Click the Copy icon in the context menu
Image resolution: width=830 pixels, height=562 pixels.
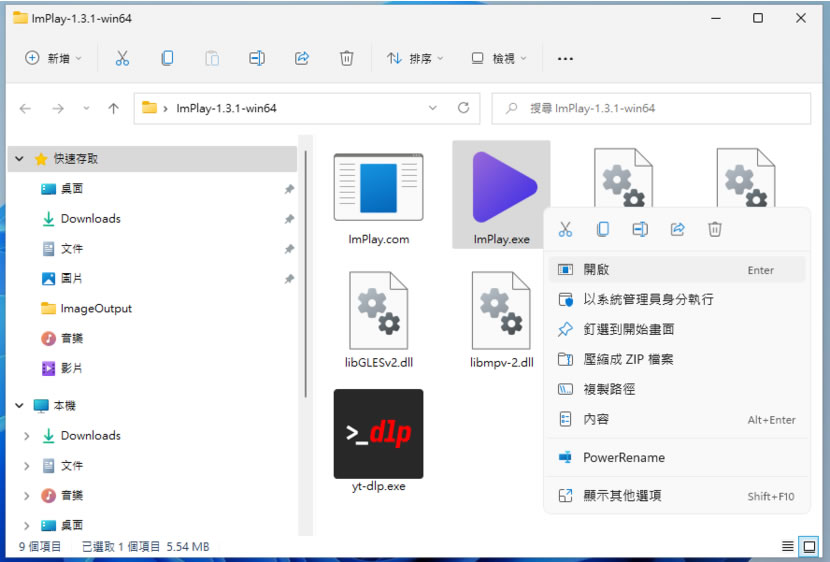click(602, 229)
